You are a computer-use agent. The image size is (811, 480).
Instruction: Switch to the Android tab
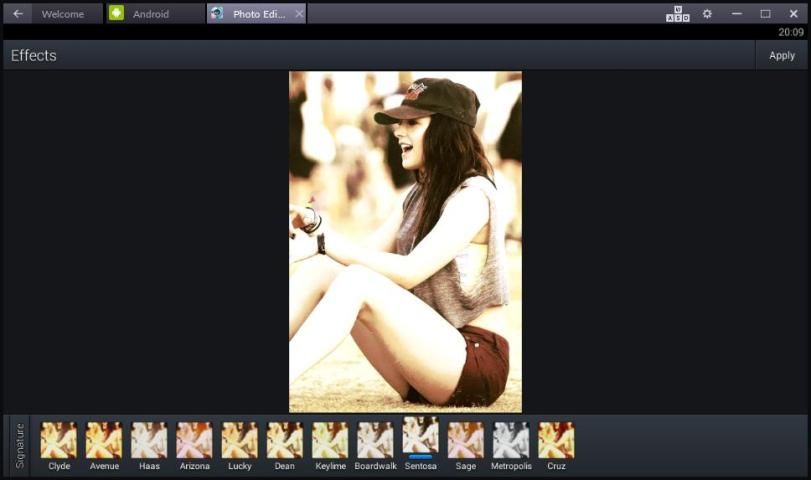(x=152, y=14)
